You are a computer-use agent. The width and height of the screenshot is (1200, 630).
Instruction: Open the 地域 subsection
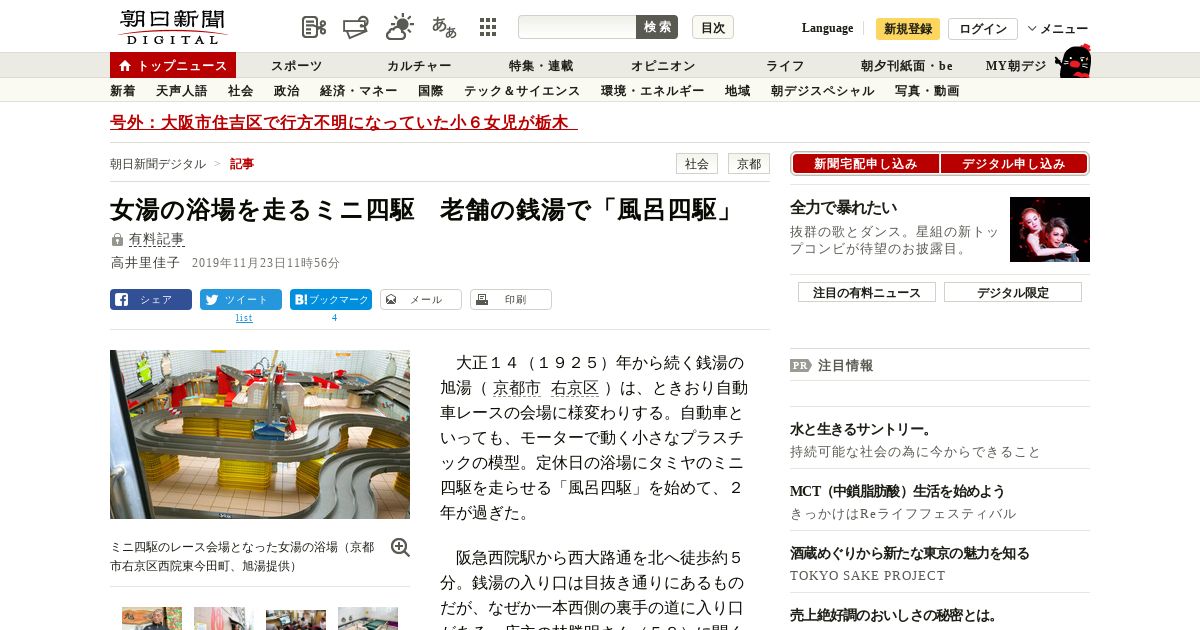[x=737, y=91]
